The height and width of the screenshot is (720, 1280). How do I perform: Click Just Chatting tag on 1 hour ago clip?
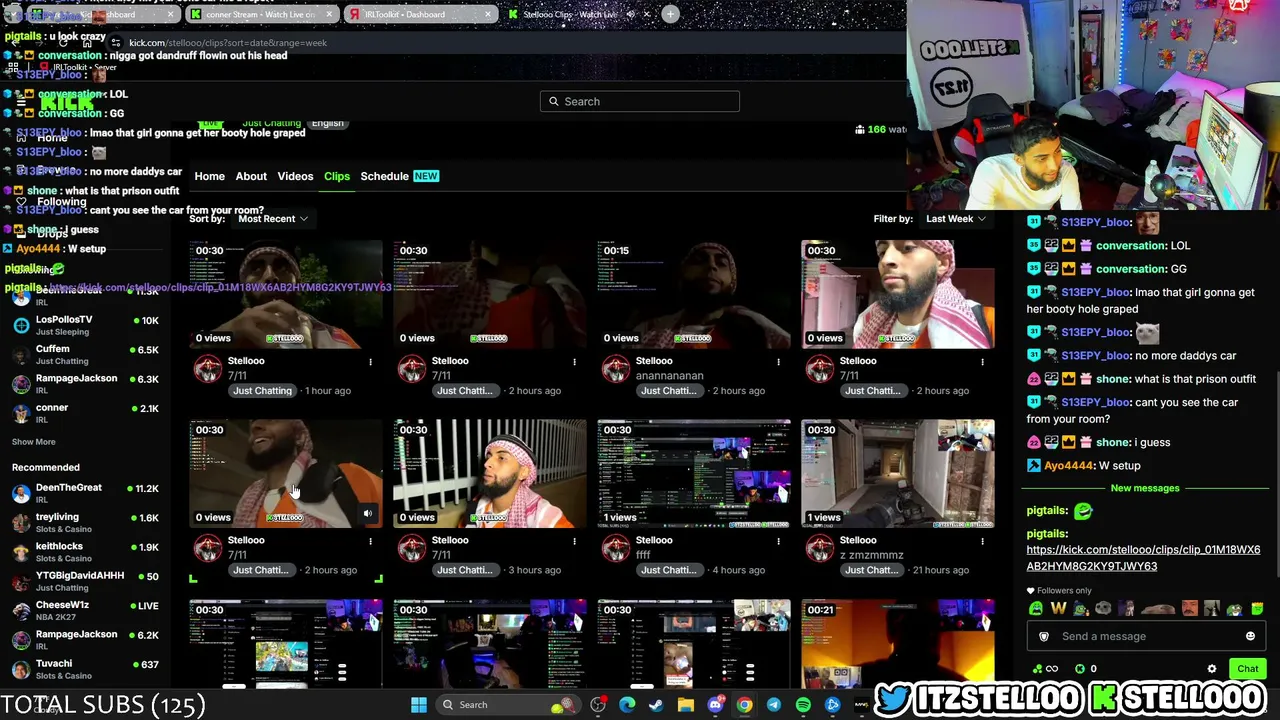(263, 391)
